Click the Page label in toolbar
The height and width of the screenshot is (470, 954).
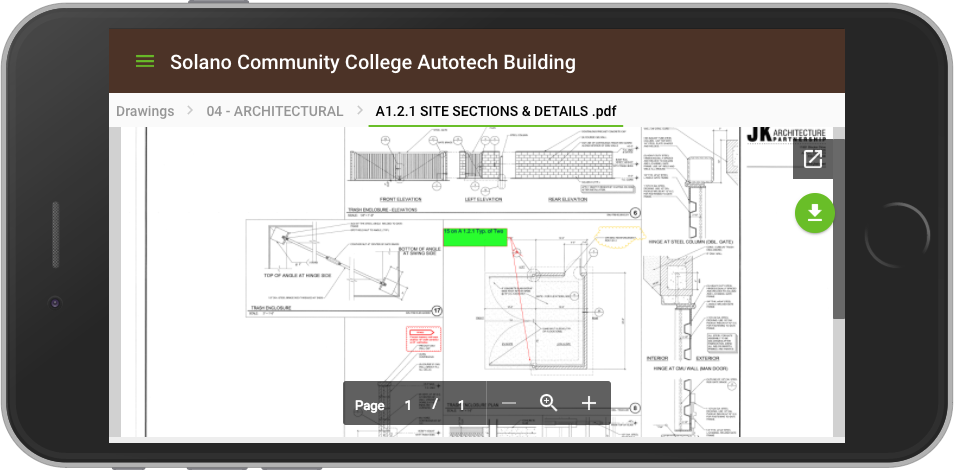pos(369,405)
